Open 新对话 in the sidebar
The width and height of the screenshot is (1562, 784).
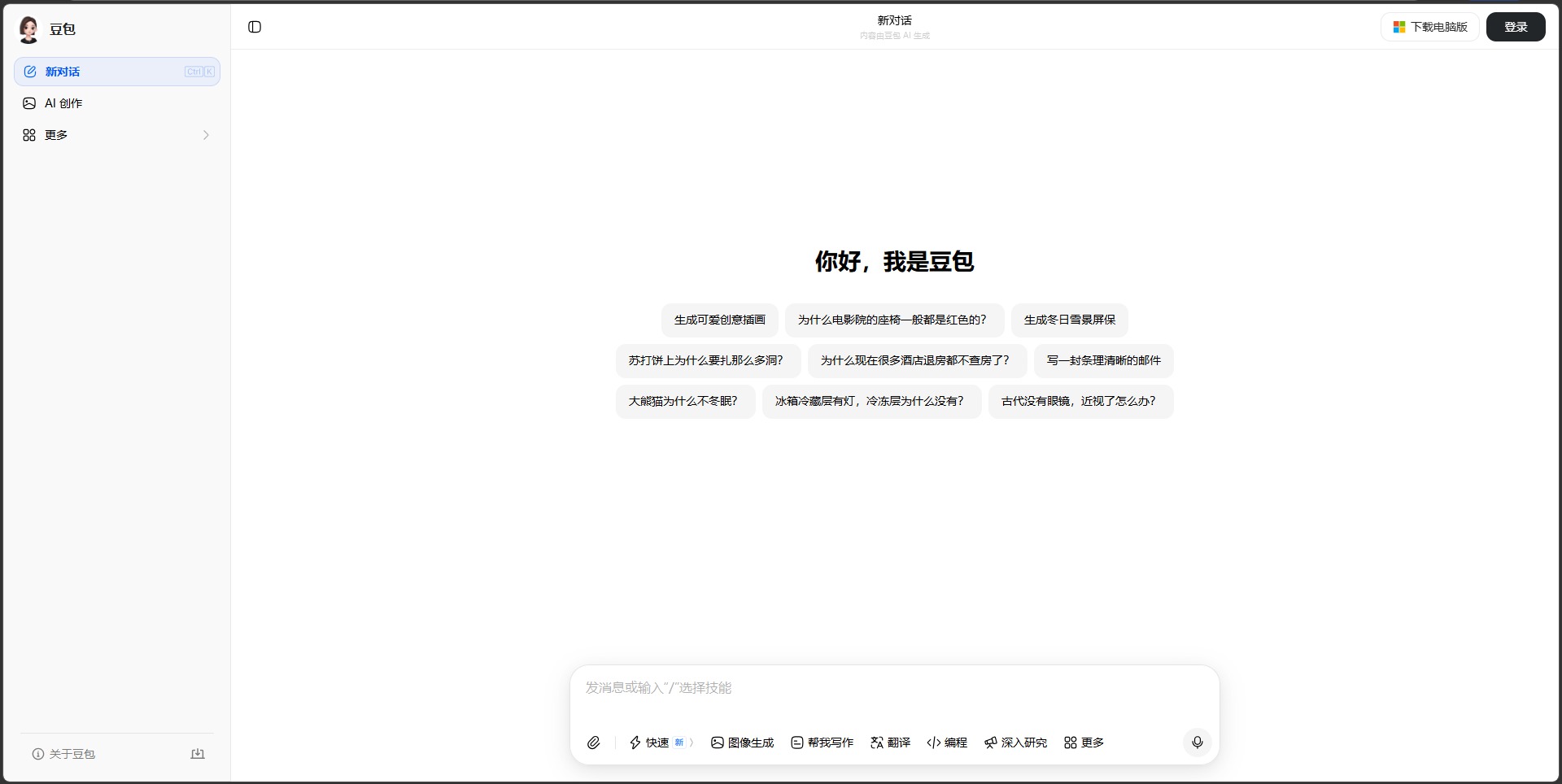click(x=116, y=72)
